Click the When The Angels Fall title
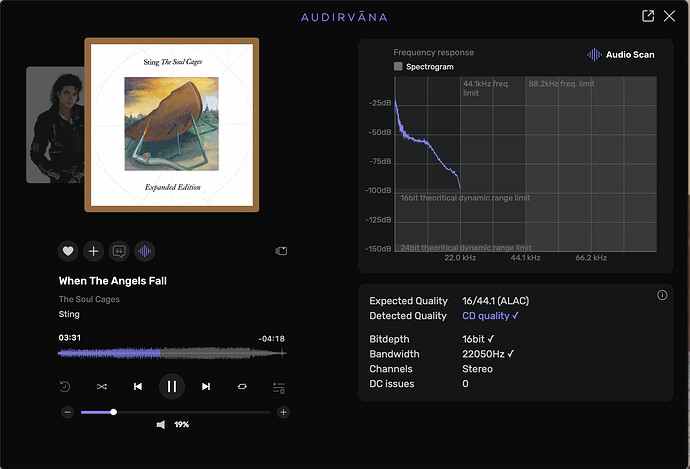Viewport: 690px width, 469px height. coord(113,281)
